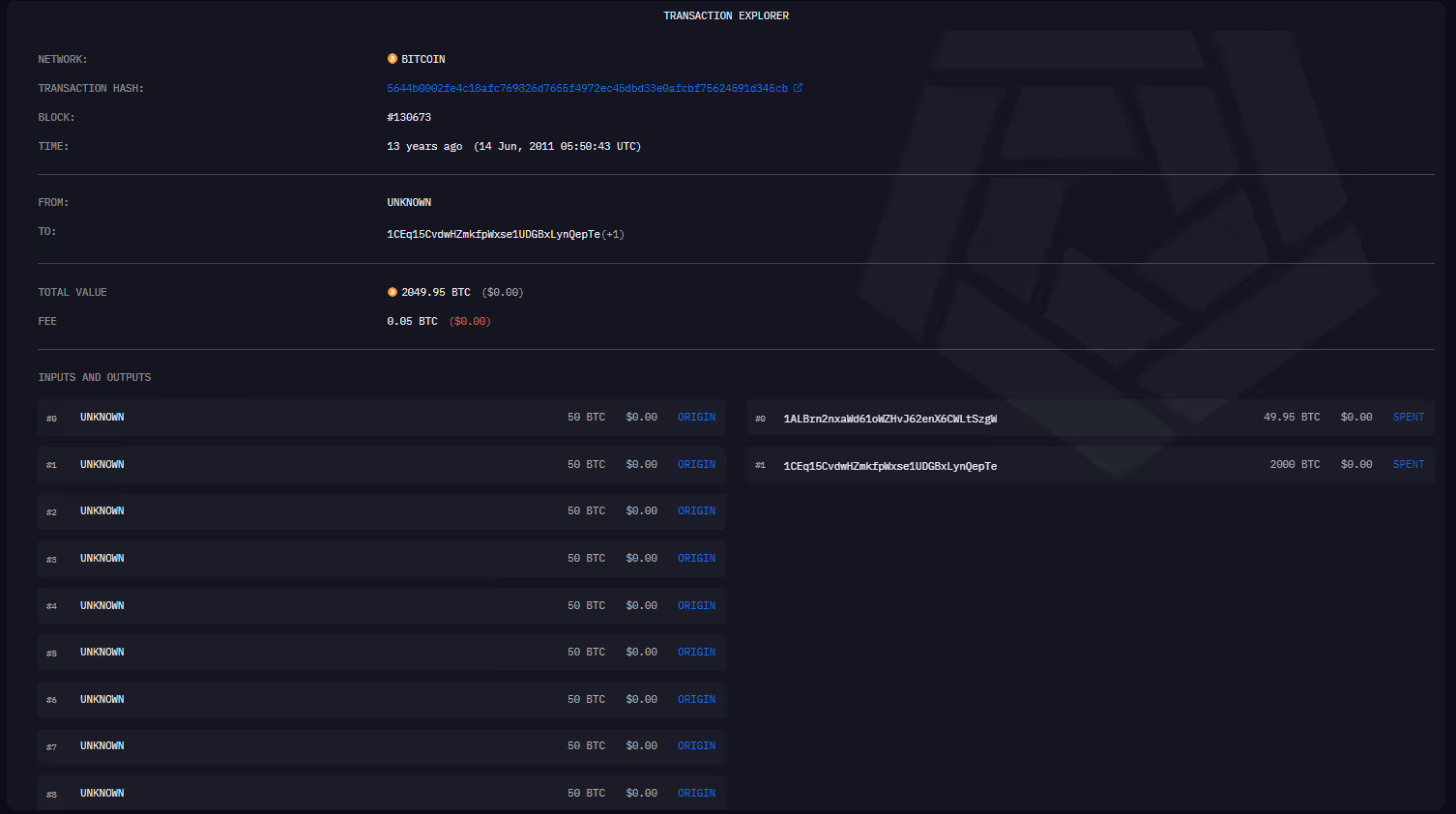Click the Bitcoin network icon
1456x814 pixels.
[392, 58]
